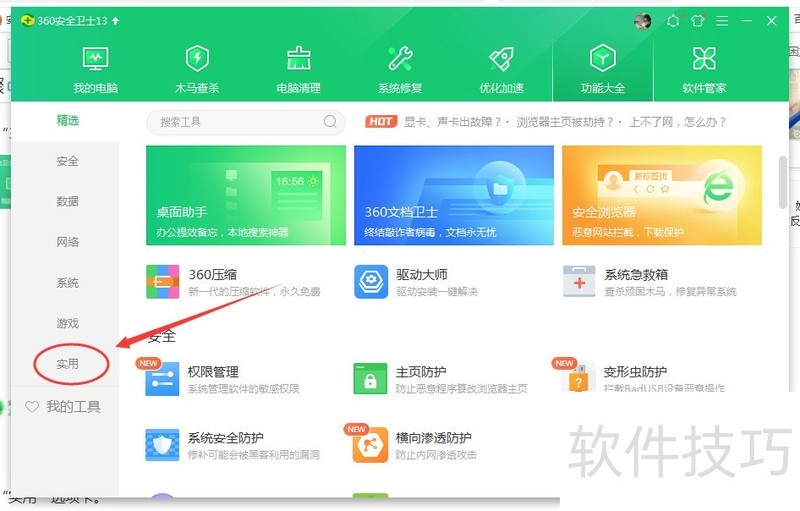Open the main menu hamburger icon
The height and width of the screenshot is (511, 800).
(x=722, y=21)
